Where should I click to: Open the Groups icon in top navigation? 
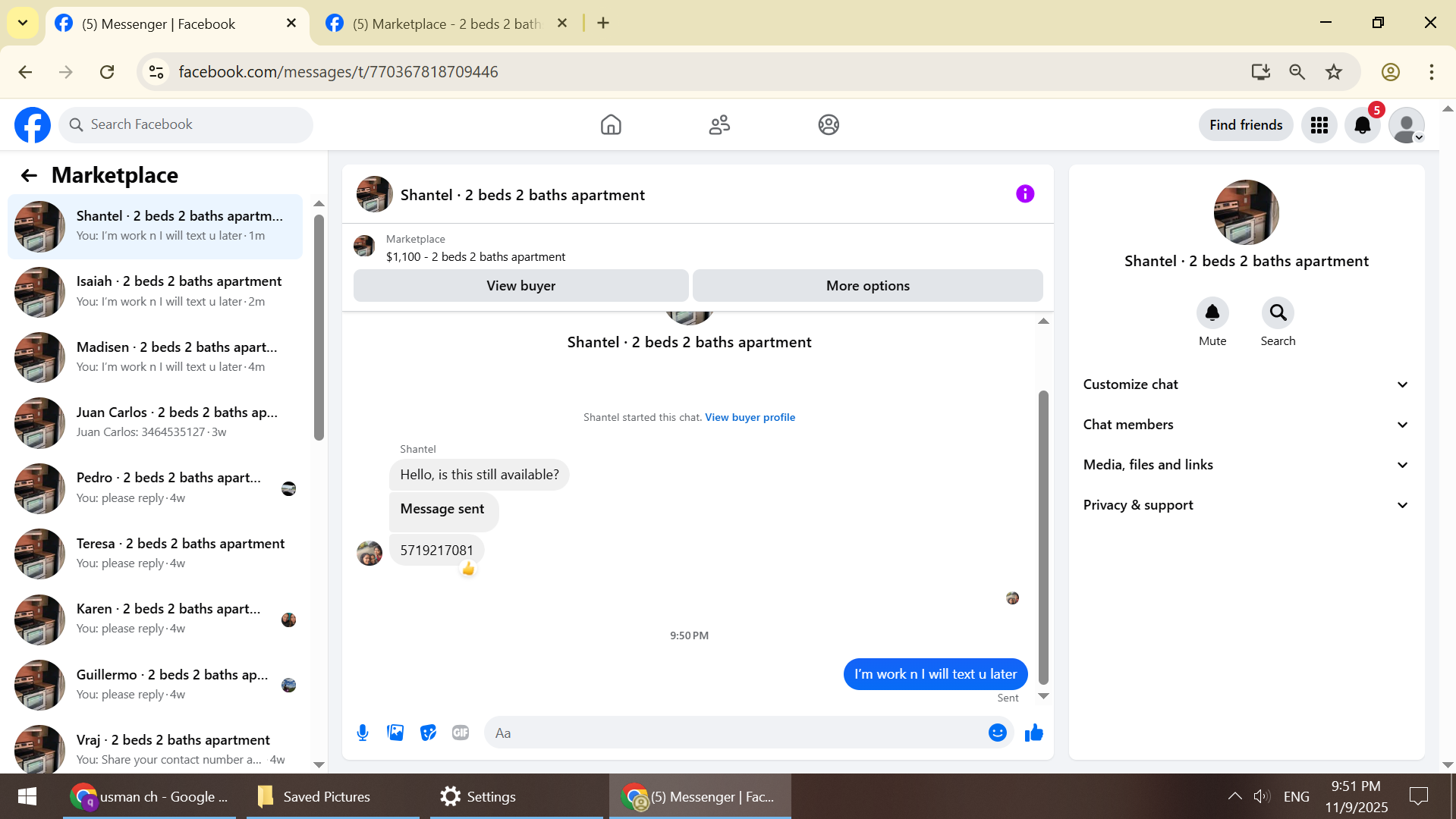829,125
